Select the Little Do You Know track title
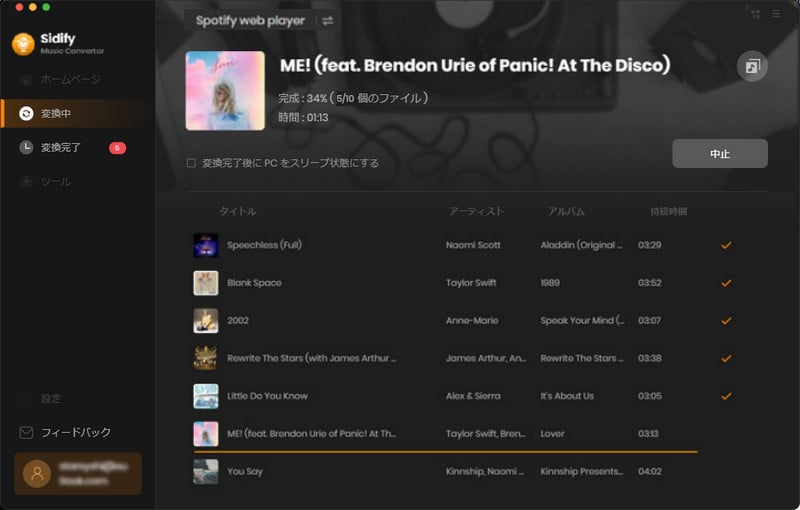The width and height of the screenshot is (800, 510). [267, 396]
